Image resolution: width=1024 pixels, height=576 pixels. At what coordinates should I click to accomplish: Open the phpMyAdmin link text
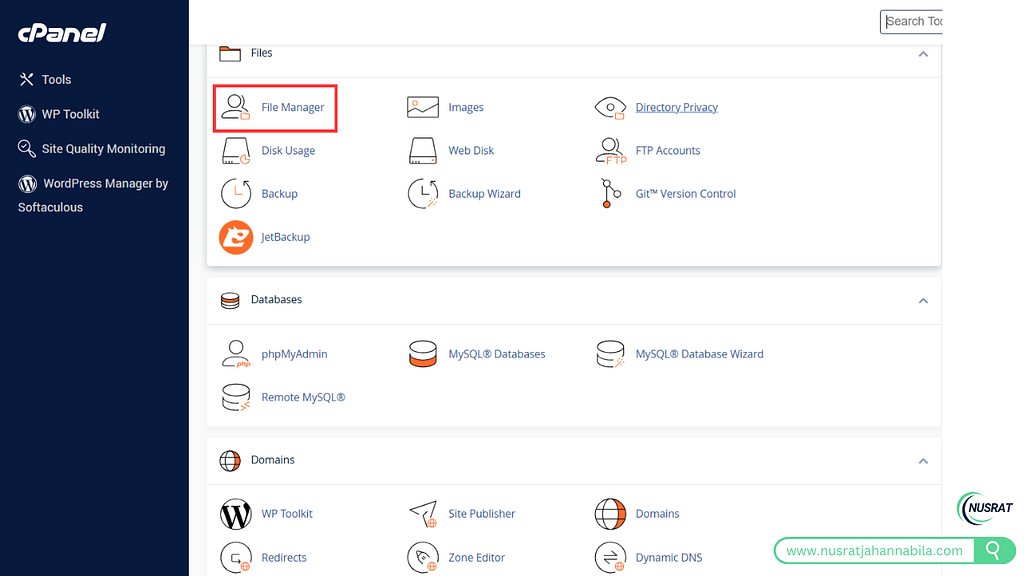coord(295,354)
